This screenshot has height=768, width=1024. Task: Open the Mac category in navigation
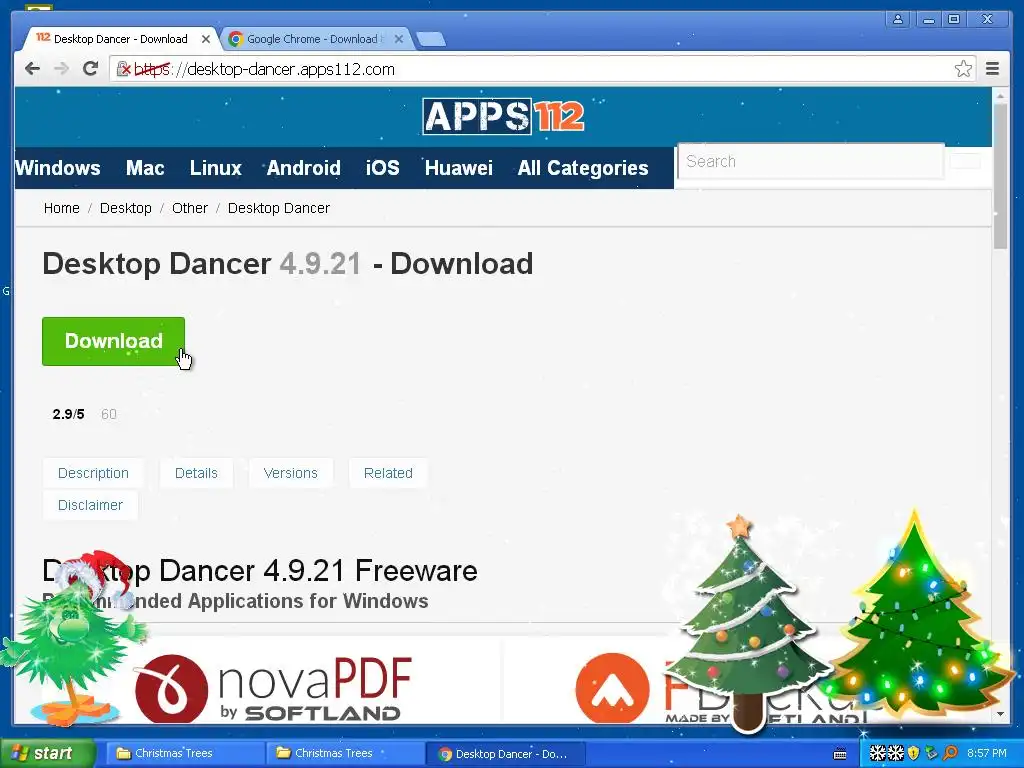click(x=145, y=168)
